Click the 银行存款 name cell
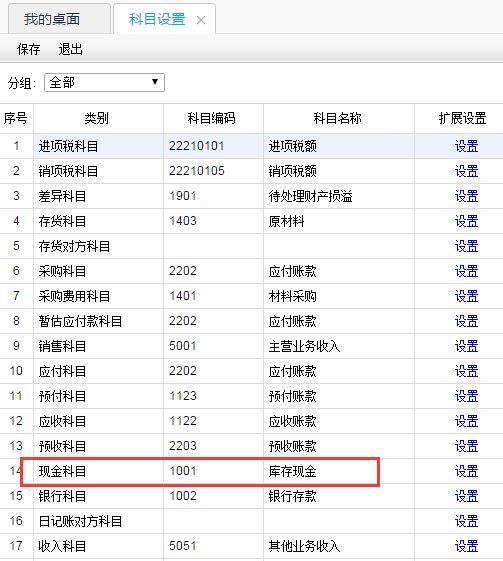This screenshot has height=561, width=503. (x=339, y=496)
